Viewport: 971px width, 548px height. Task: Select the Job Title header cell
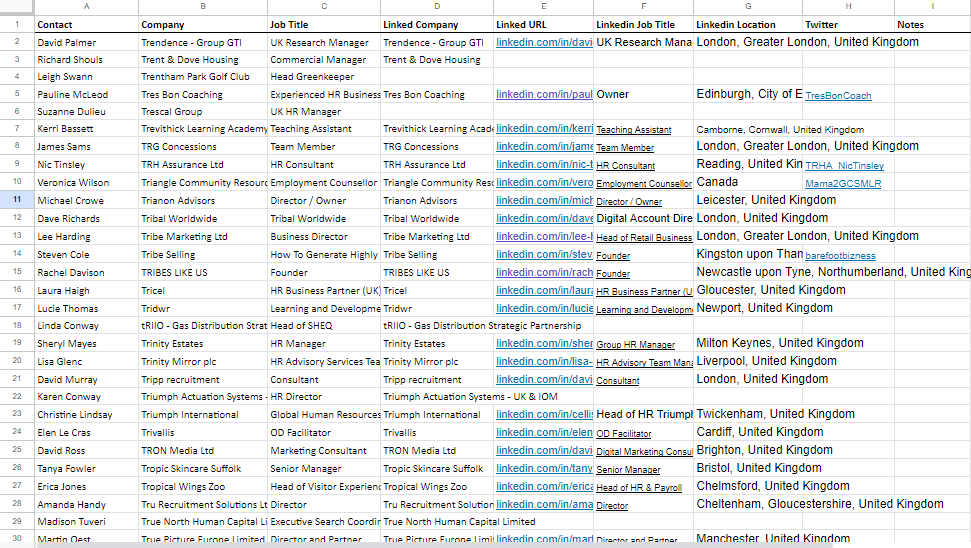click(324, 24)
